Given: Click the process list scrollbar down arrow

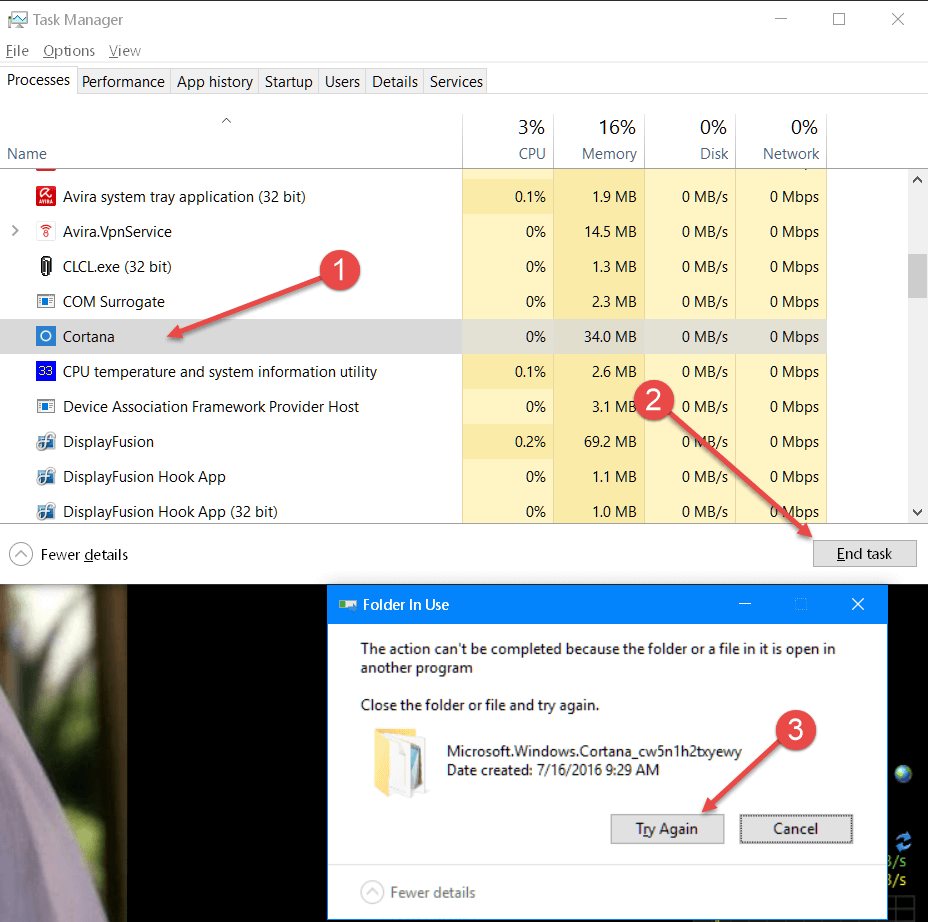Looking at the screenshot, I should tap(917, 512).
